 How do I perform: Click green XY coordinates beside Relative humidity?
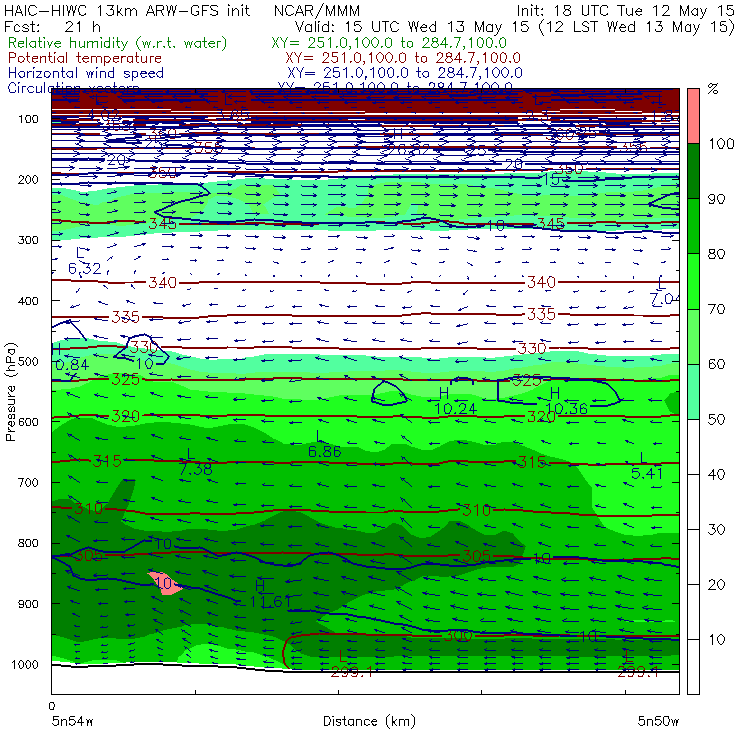(x=389, y=43)
